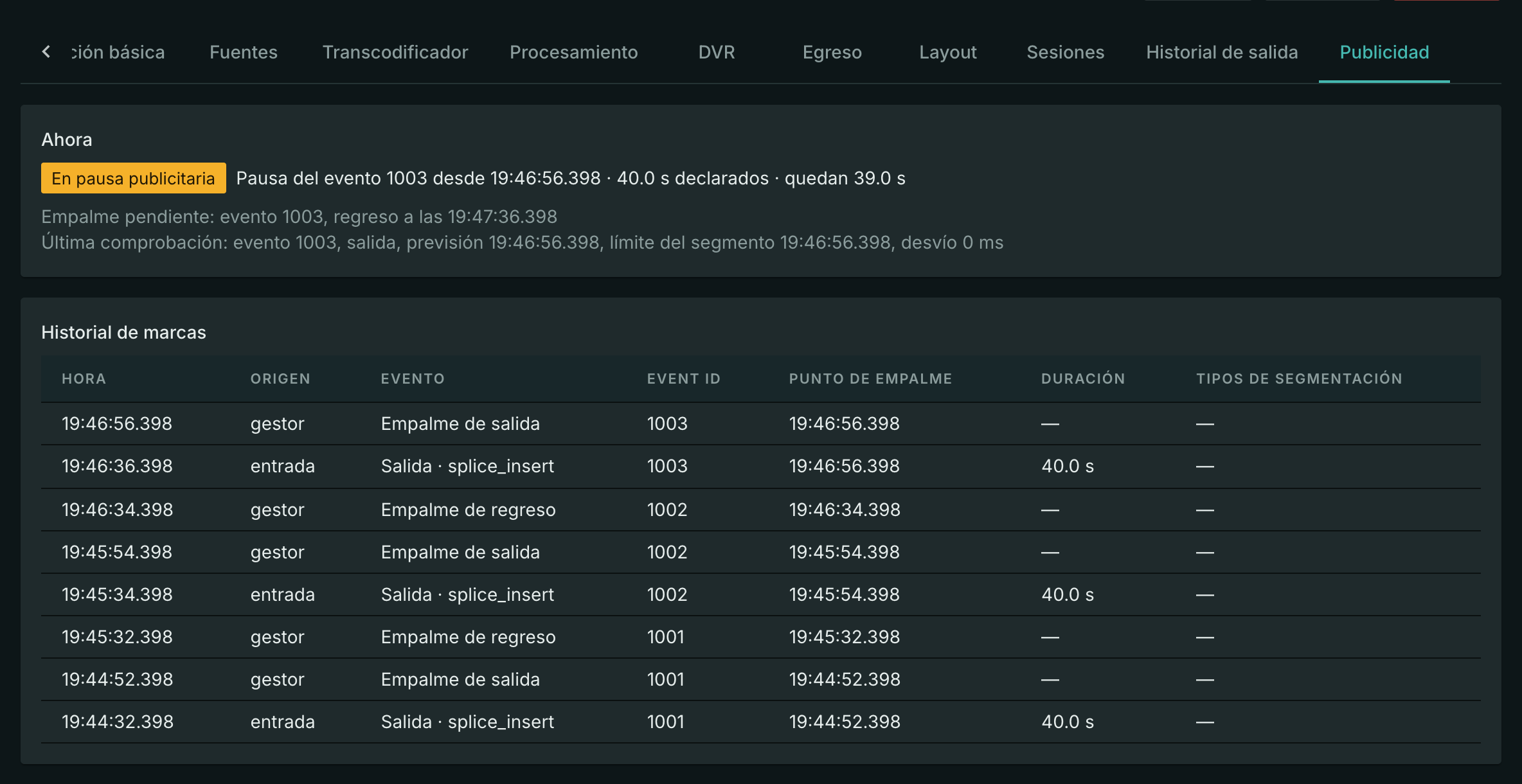The height and width of the screenshot is (784, 1522).
Task: Click hora cell 19:45:32.398
Action: (x=117, y=637)
